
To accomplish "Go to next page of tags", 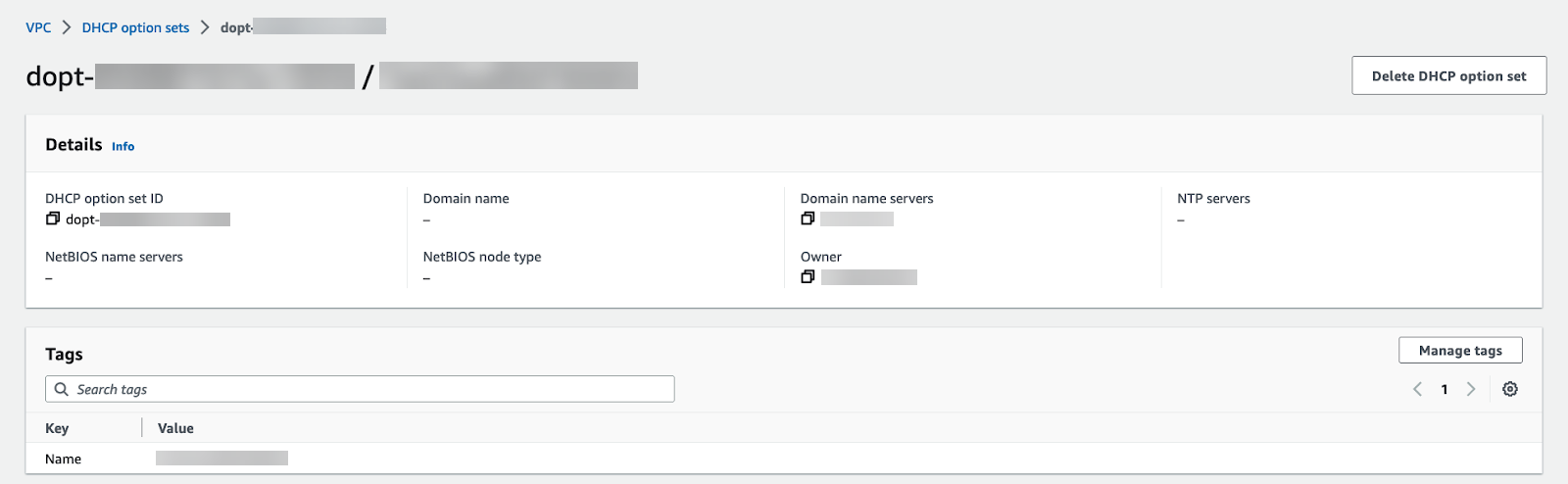I will 1471,389.
